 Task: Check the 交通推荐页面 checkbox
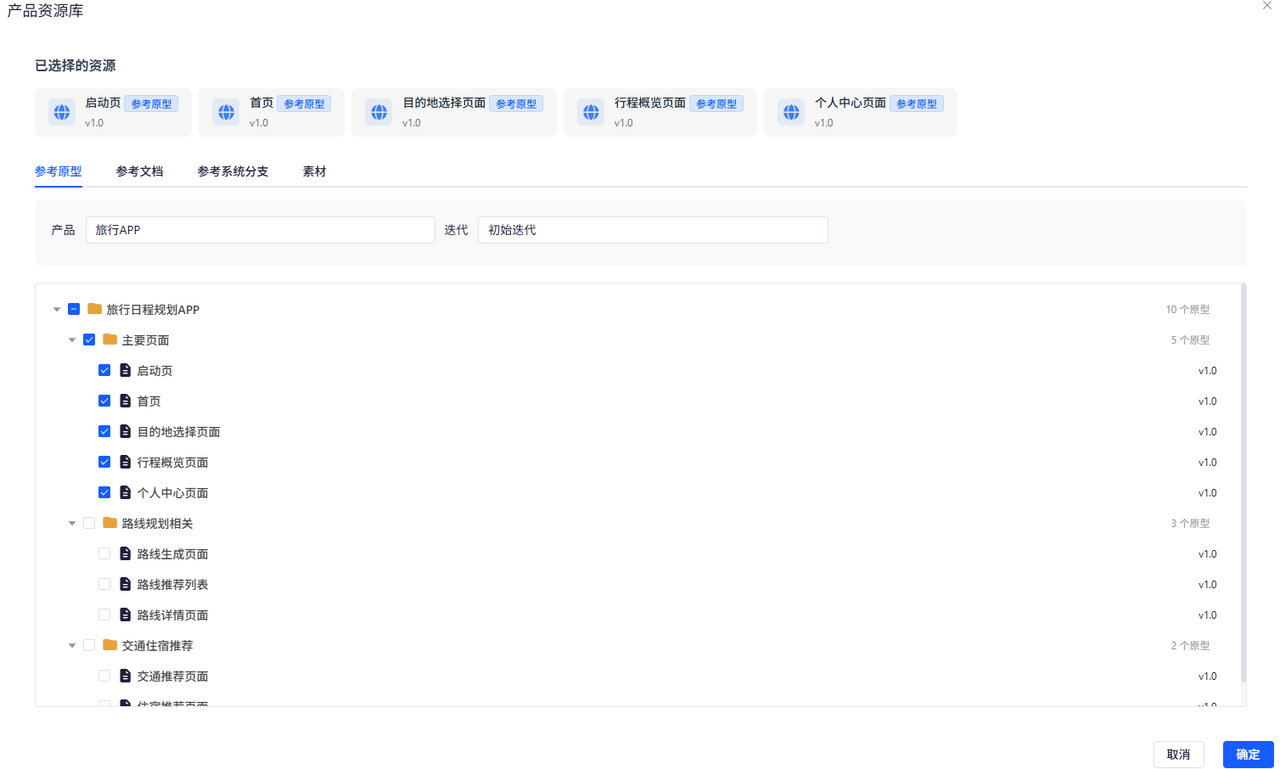coord(104,676)
